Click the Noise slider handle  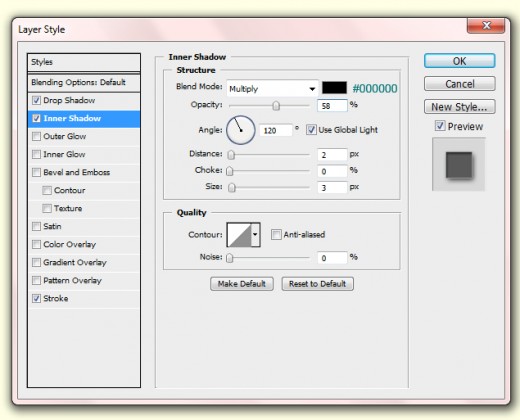[229, 258]
